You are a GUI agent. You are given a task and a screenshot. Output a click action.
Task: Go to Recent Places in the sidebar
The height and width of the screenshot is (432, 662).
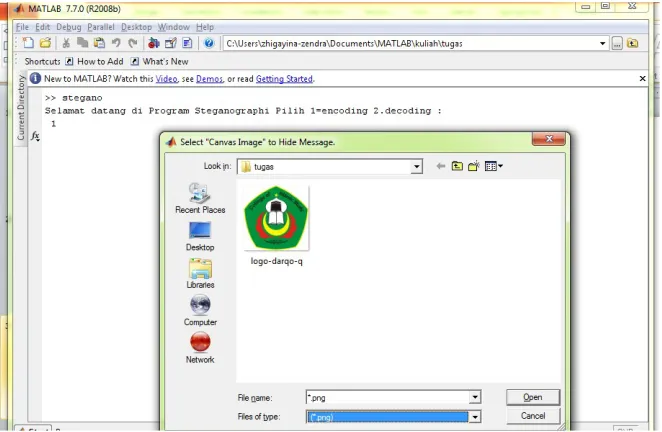pos(200,198)
